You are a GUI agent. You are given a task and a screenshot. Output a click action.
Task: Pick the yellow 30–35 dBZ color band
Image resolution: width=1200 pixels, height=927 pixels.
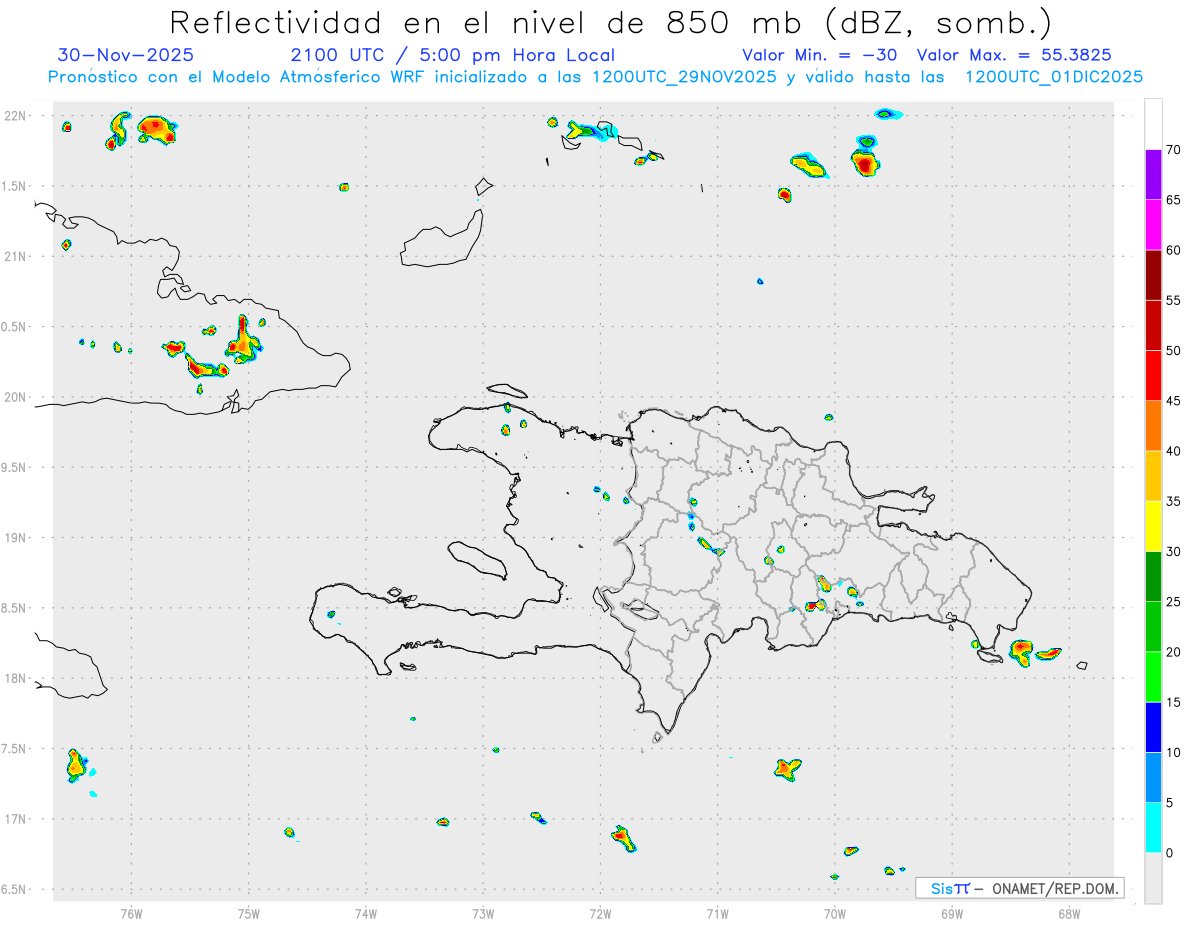[x=1153, y=526]
